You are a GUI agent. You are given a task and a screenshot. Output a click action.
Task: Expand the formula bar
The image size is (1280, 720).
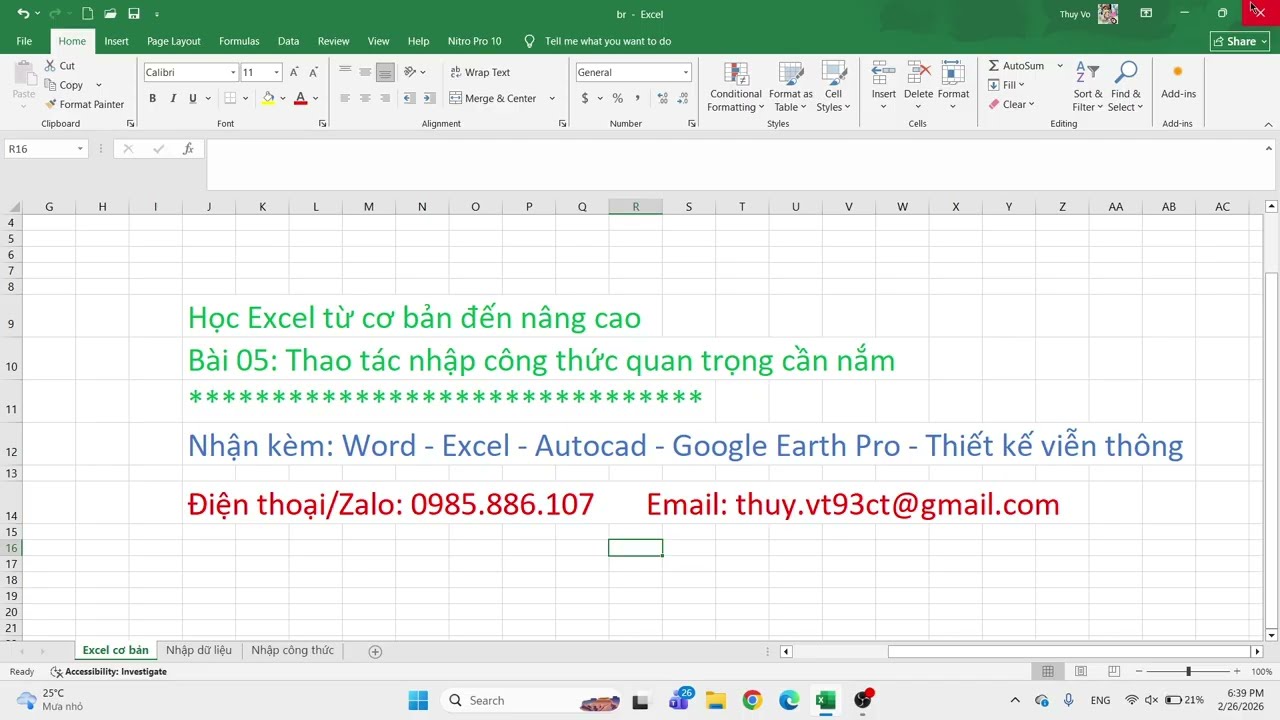click(x=1270, y=148)
